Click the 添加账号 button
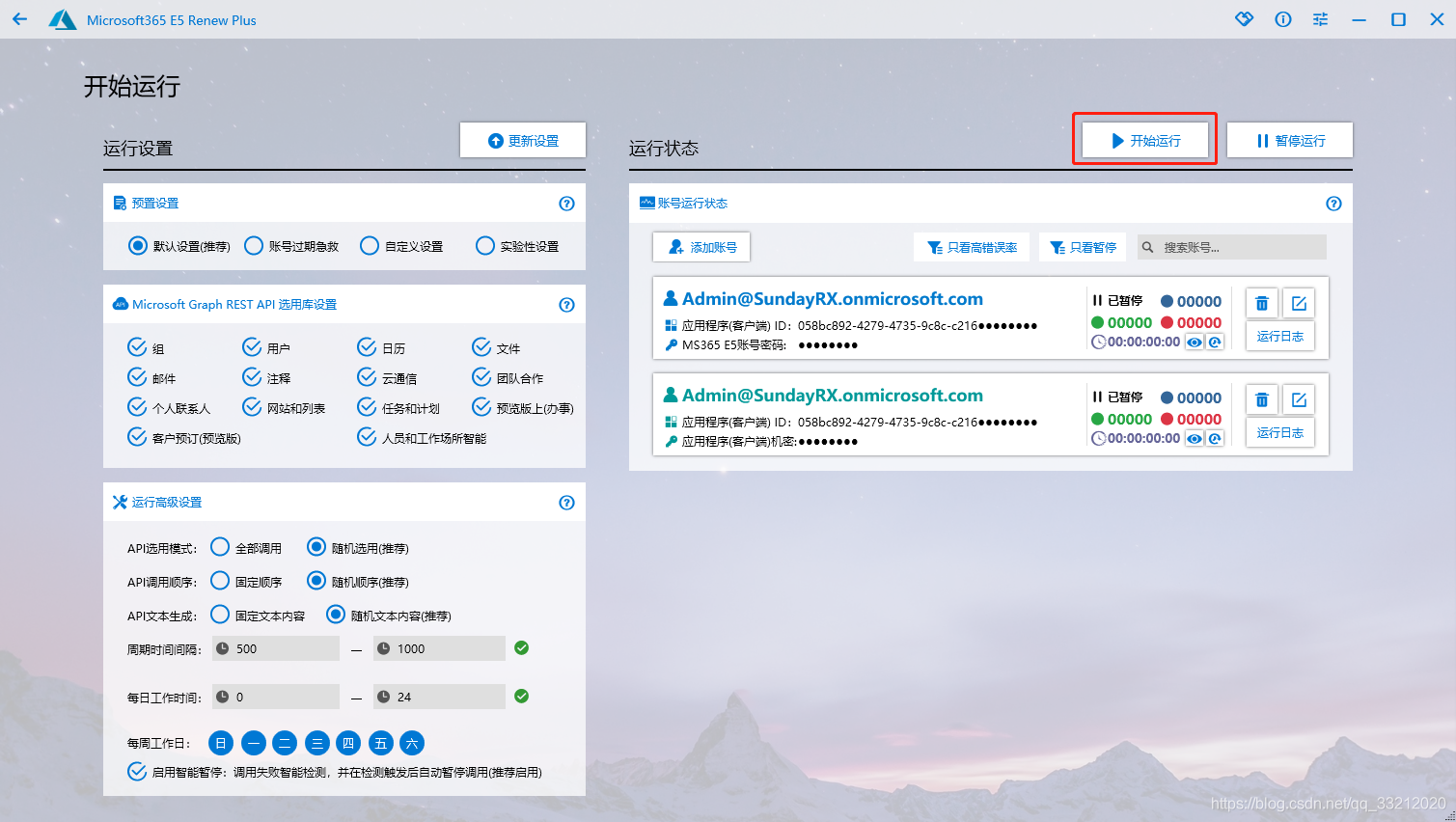Screen dimensions: 1456x822 (x=701, y=247)
